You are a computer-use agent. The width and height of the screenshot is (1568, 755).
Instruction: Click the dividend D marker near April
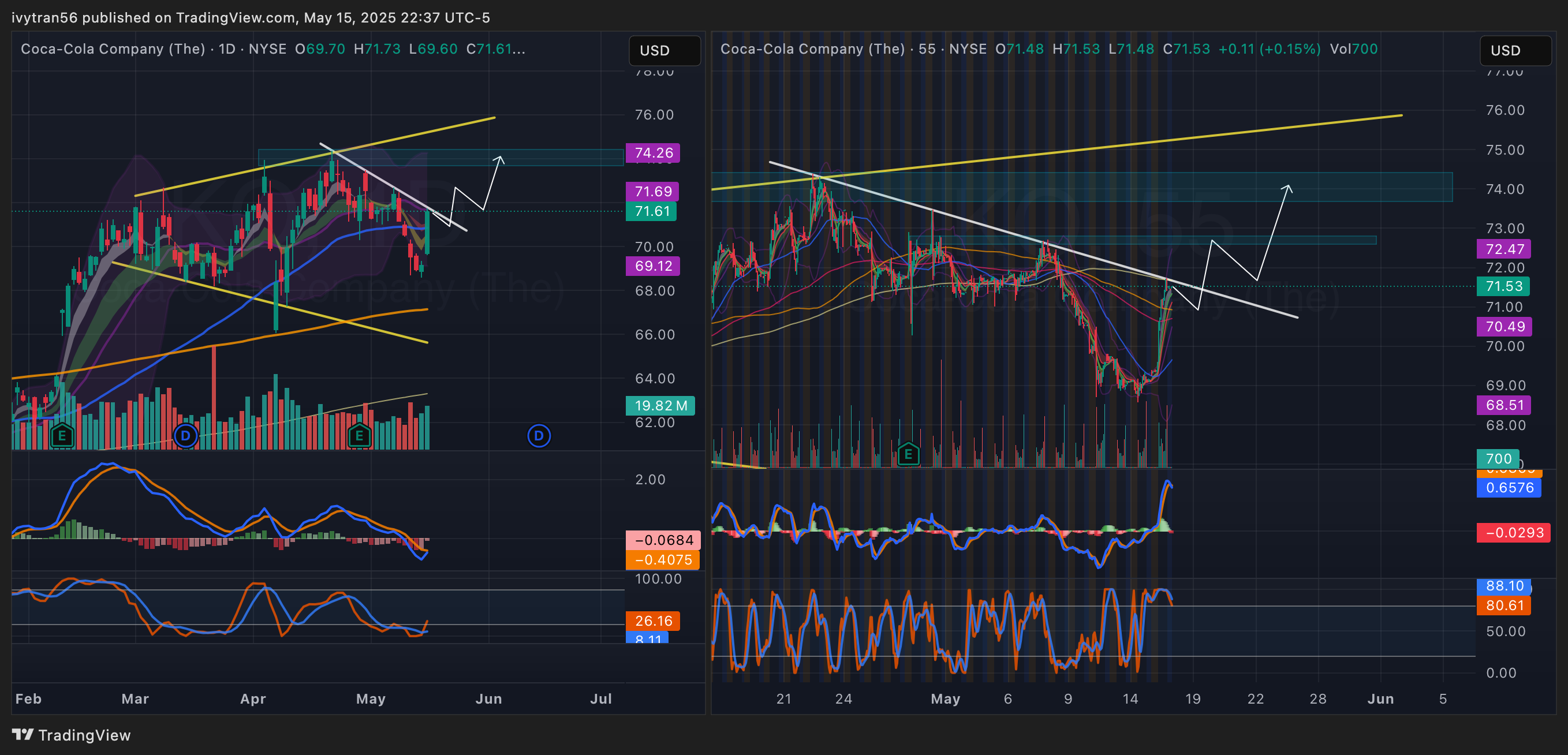click(186, 436)
